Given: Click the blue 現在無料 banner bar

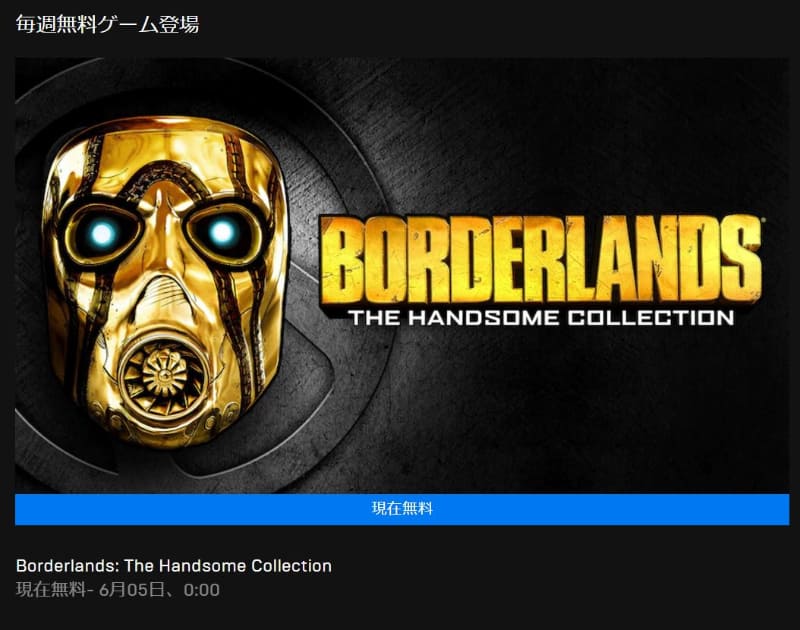Looking at the screenshot, I should point(402,509).
